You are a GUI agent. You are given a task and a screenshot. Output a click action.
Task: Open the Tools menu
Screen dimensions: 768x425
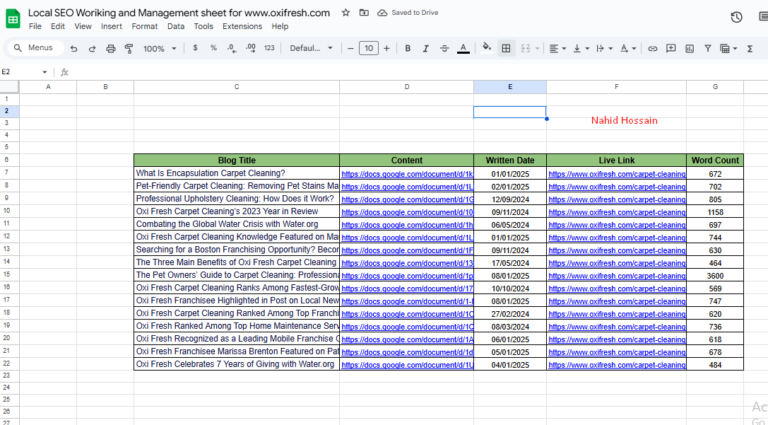[x=203, y=26]
